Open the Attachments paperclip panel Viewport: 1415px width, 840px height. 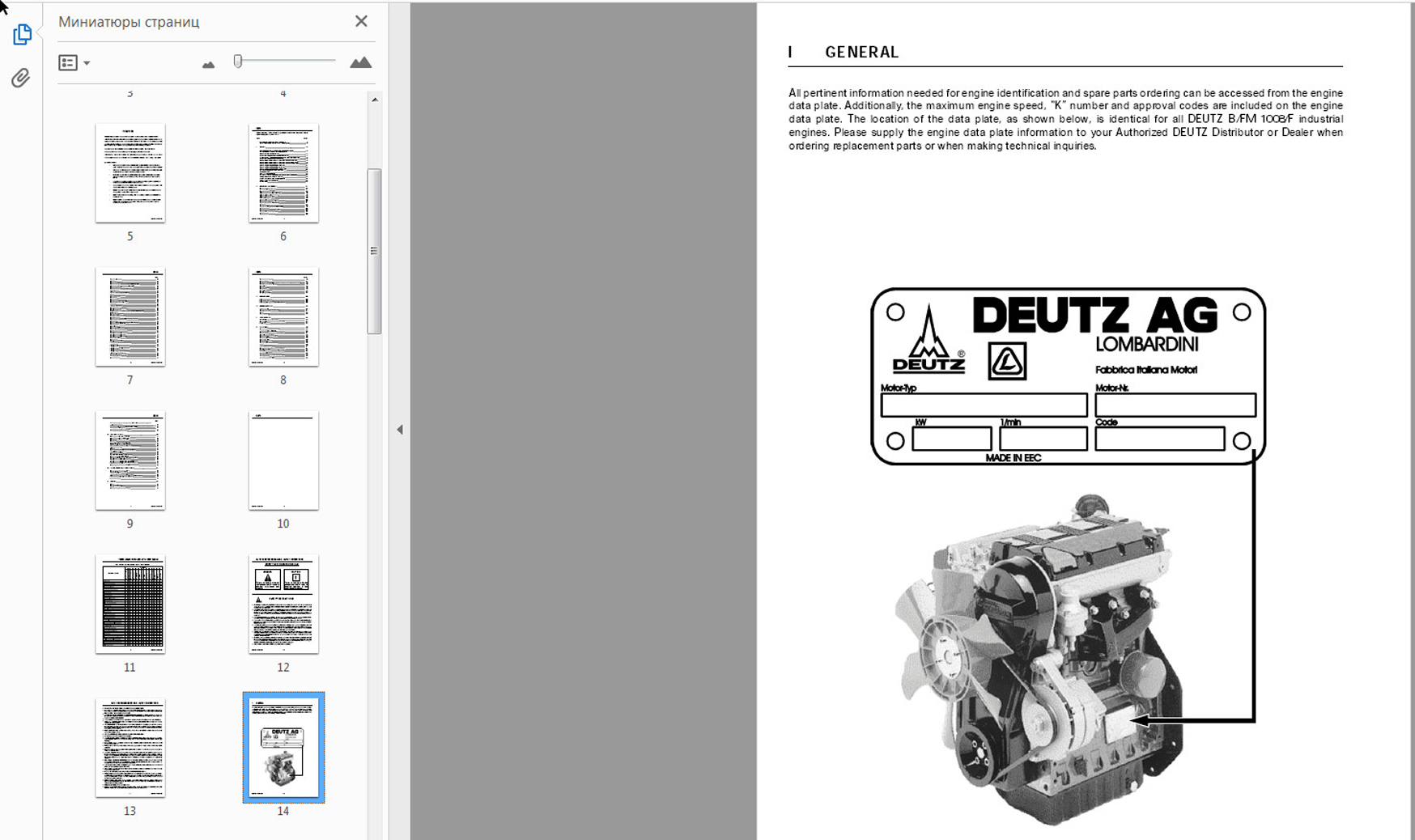[21, 78]
